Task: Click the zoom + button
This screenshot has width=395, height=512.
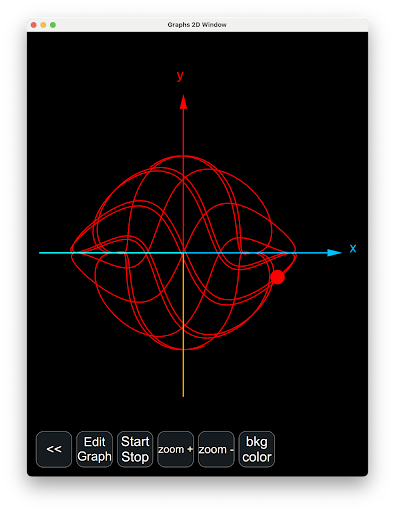Action: (x=175, y=449)
